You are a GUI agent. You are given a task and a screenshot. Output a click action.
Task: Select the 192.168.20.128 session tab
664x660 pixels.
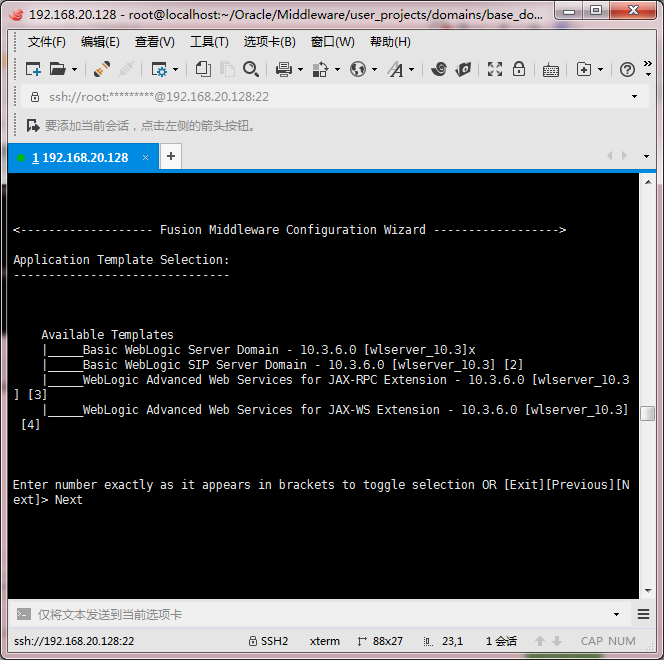(x=83, y=157)
